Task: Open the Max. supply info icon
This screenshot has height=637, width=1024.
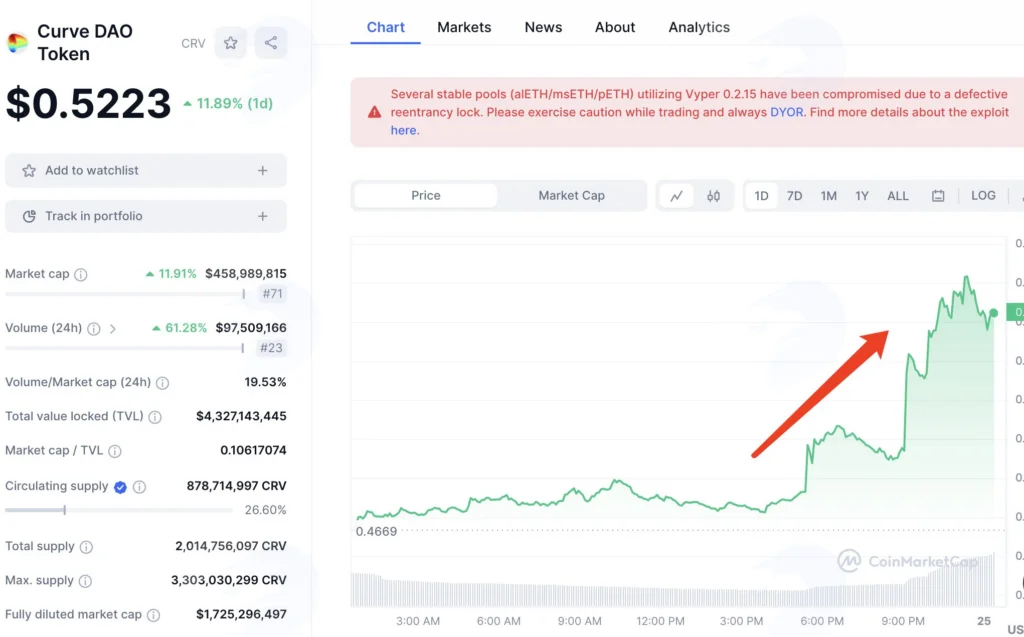Action: coord(86,581)
